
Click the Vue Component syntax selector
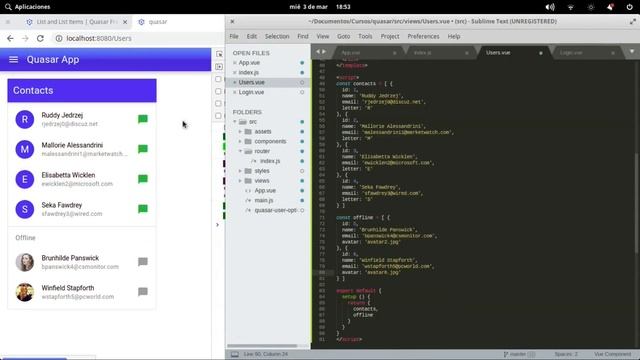[612, 354]
